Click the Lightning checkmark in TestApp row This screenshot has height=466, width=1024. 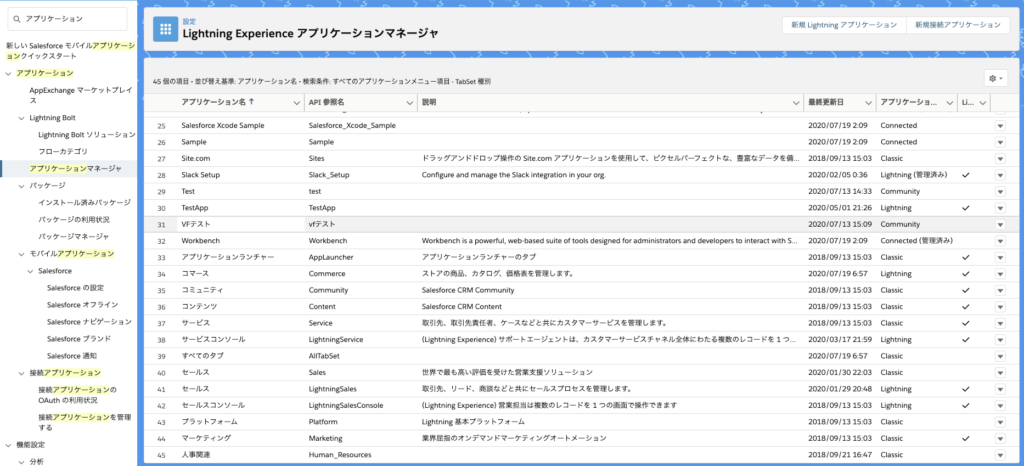click(x=966, y=208)
